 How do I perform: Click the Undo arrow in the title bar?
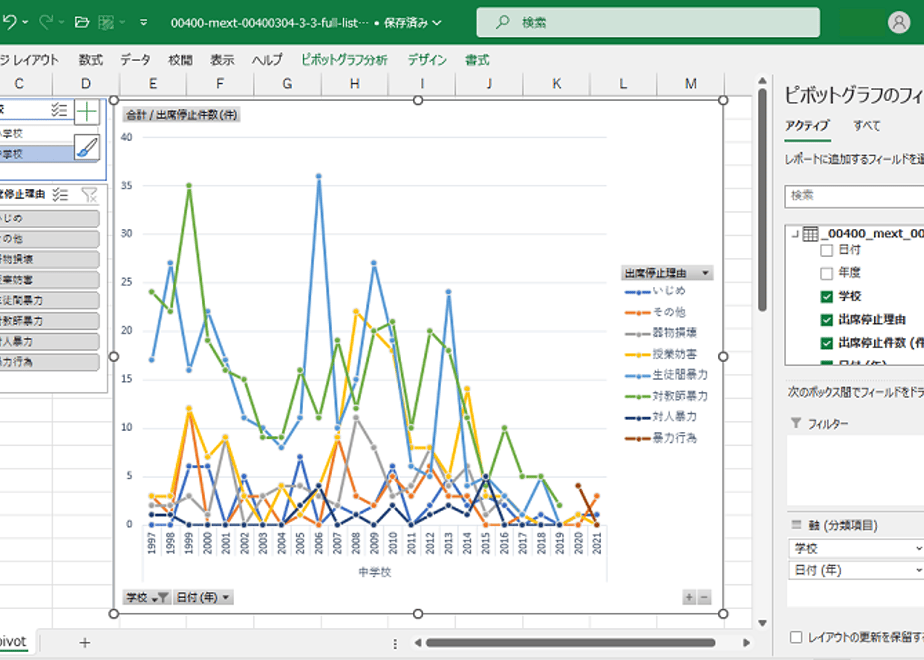click(x=9, y=22)
